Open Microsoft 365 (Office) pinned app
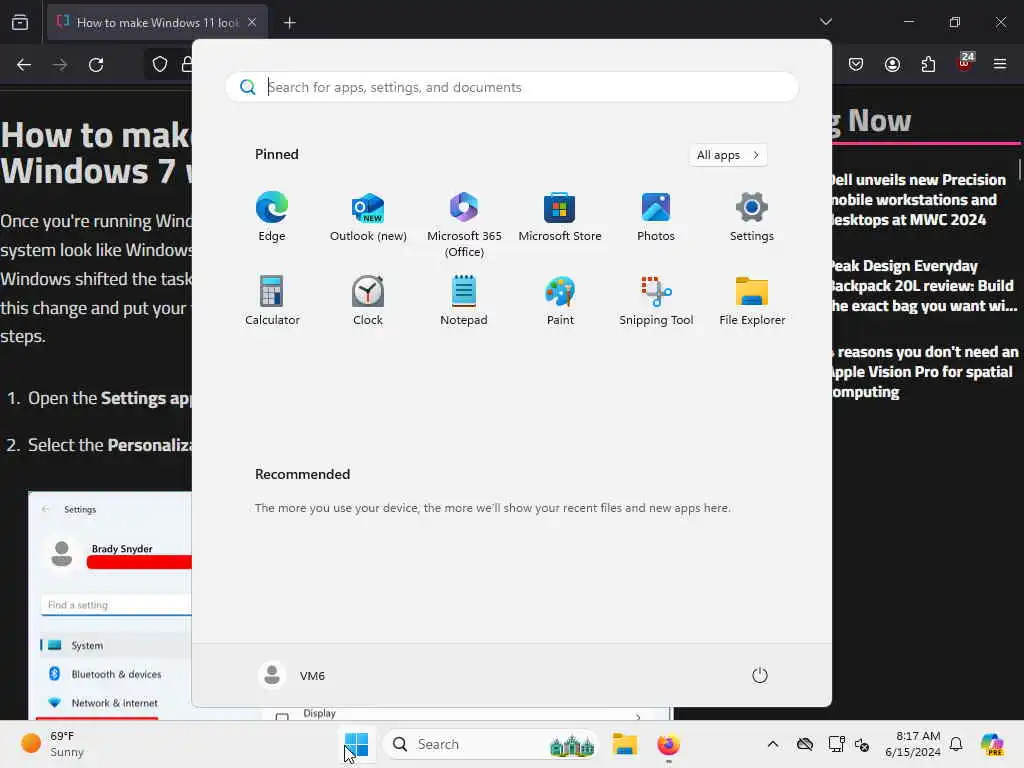This screenshot has width=1024, height=768. [464, 225]
